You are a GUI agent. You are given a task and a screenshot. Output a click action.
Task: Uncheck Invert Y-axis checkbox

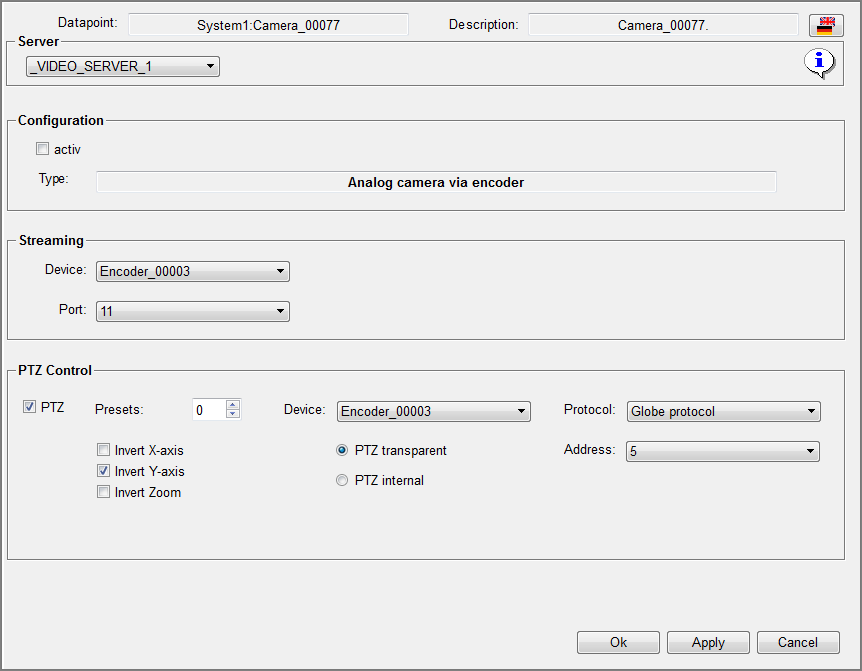(x=104, y=471)
